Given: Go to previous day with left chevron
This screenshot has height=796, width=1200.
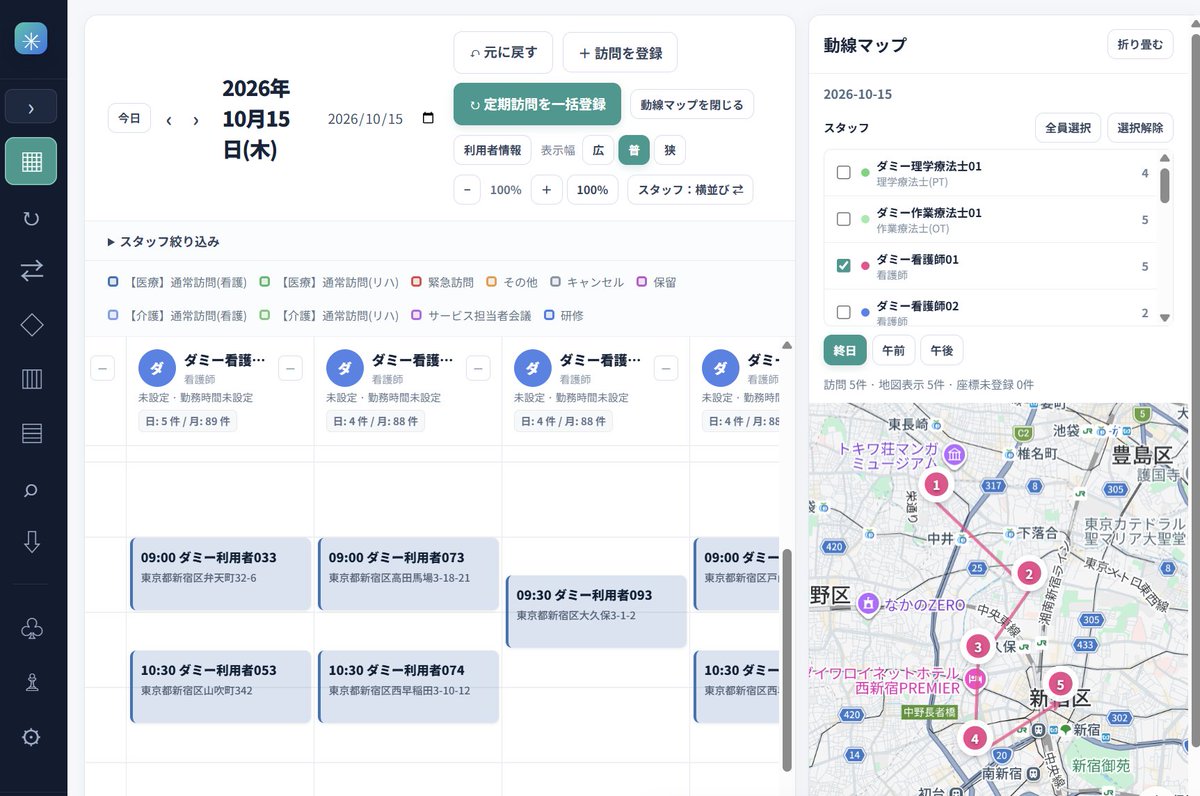Looking at the screenshot, I should (169, 119).
